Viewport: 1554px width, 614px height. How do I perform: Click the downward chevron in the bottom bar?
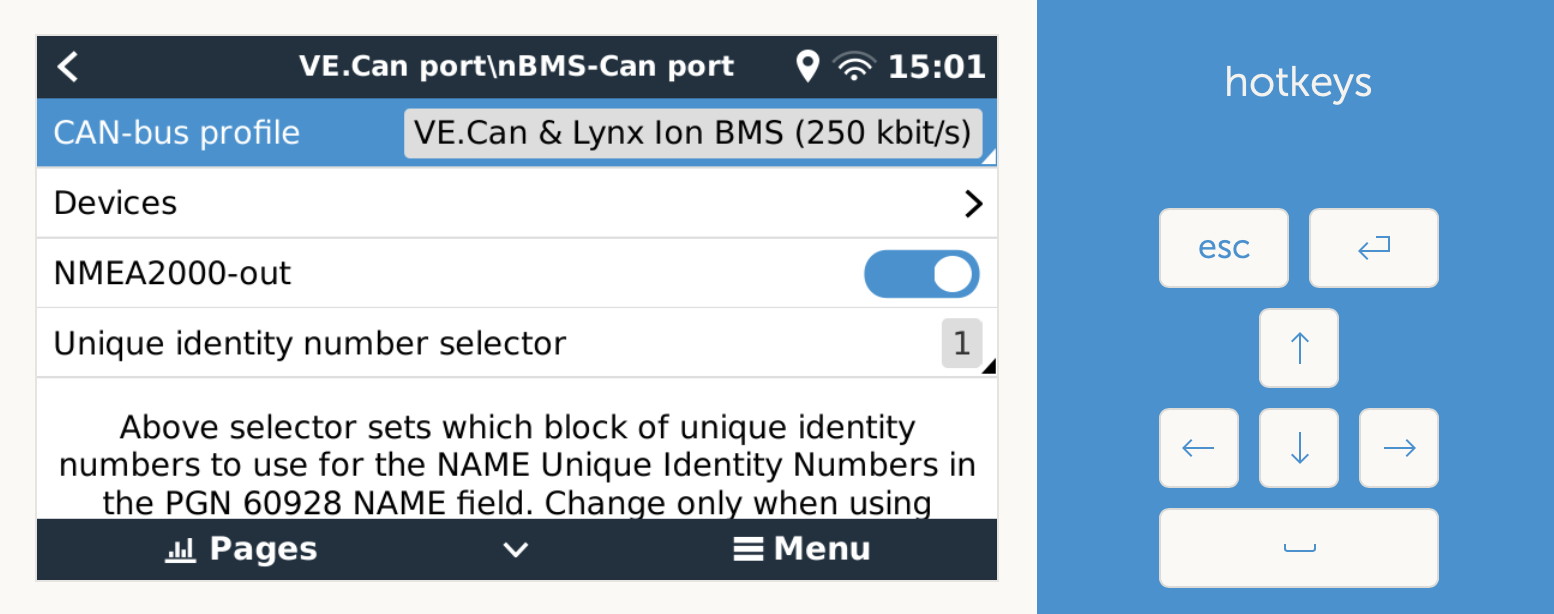click(515, 549)
